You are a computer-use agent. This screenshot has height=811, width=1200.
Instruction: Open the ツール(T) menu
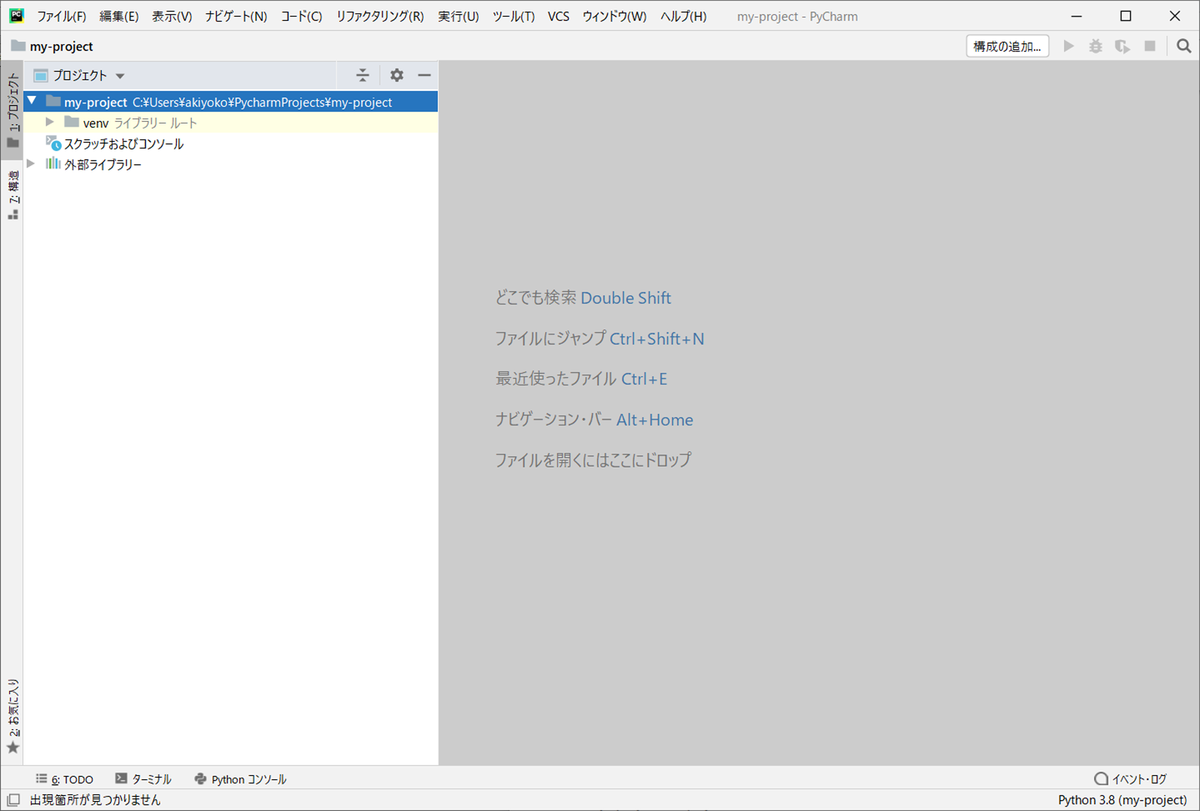513,17
